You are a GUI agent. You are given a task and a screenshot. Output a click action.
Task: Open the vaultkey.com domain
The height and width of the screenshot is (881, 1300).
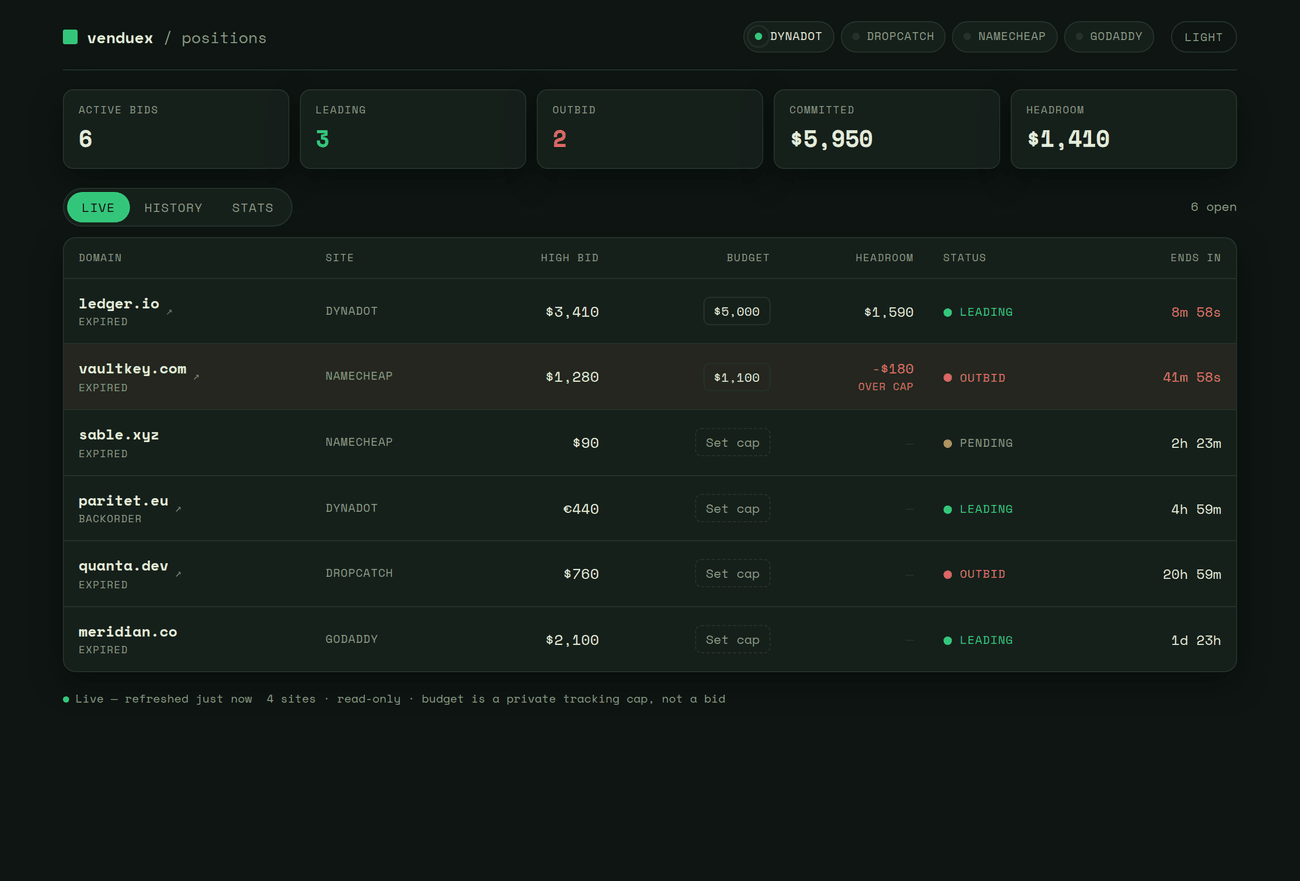click(x=133, y=368)
